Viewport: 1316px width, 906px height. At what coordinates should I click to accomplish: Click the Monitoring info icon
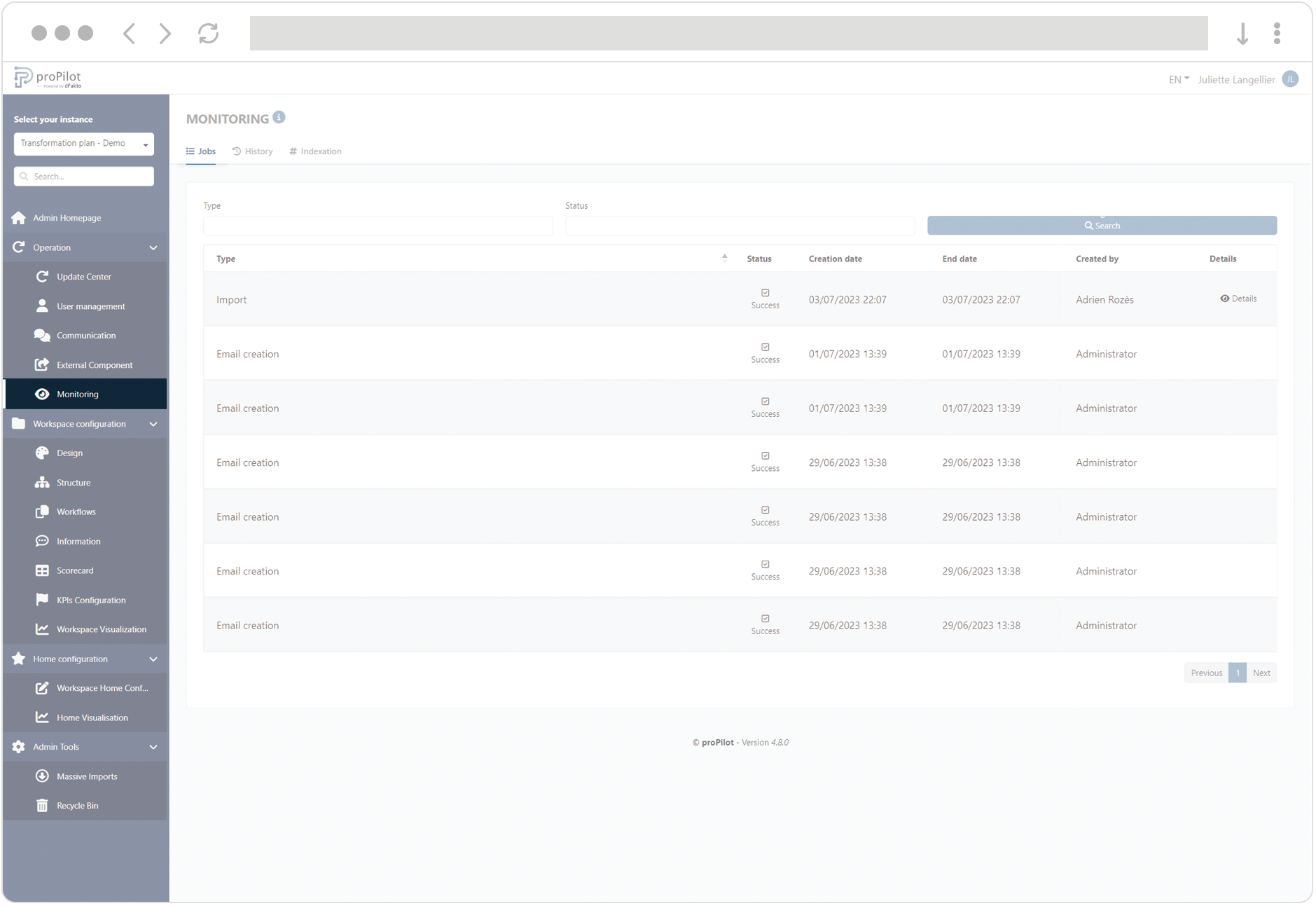point(279,118)
